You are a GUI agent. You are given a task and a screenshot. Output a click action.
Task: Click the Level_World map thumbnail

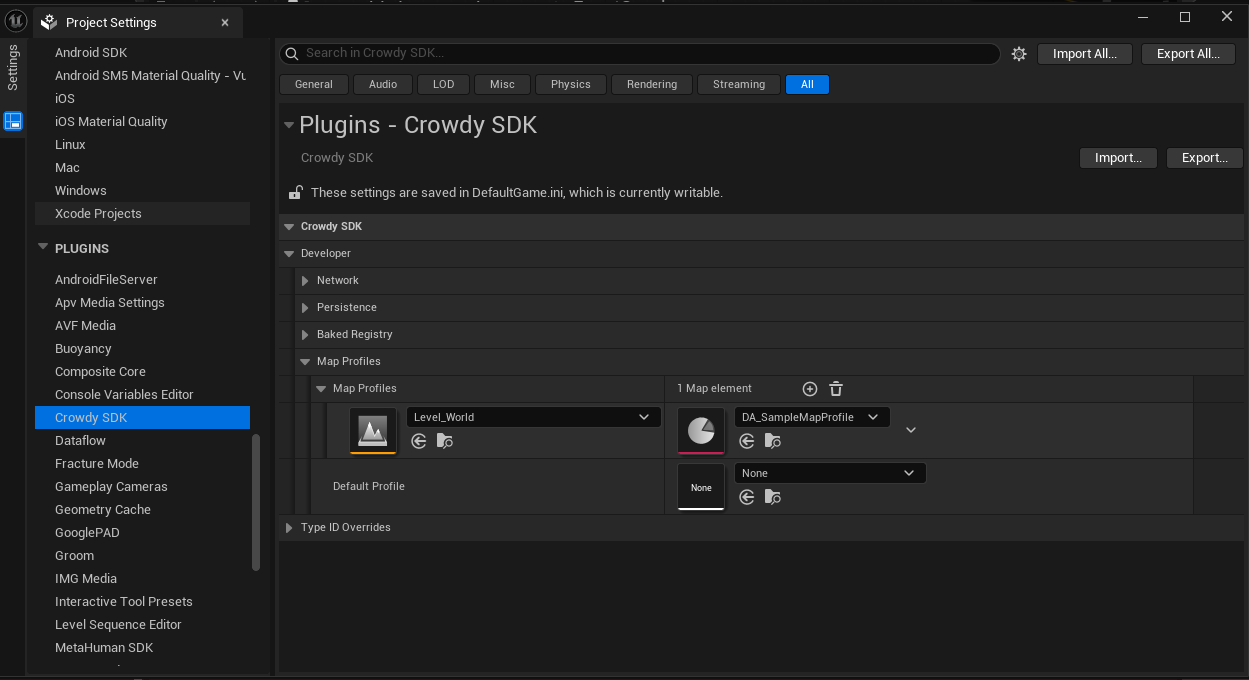tap(373, 431)
